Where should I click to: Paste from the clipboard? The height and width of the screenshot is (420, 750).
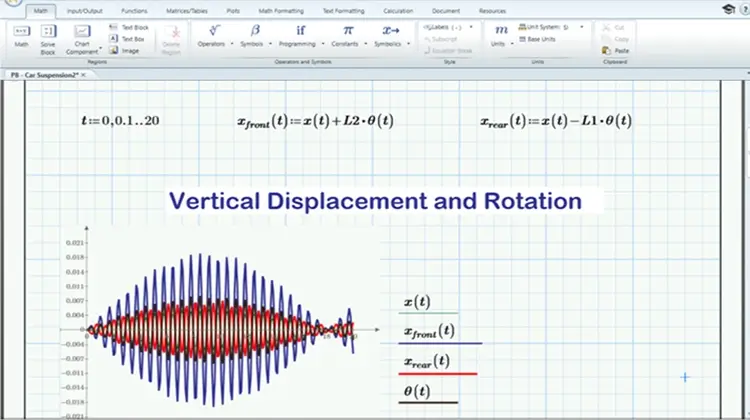616,51
